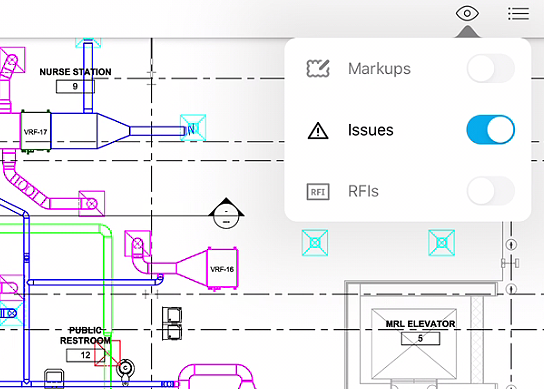Click the red issue marker near Public Restroom
The width and height of the screenshot is (544, 389).
coord(108,353)
